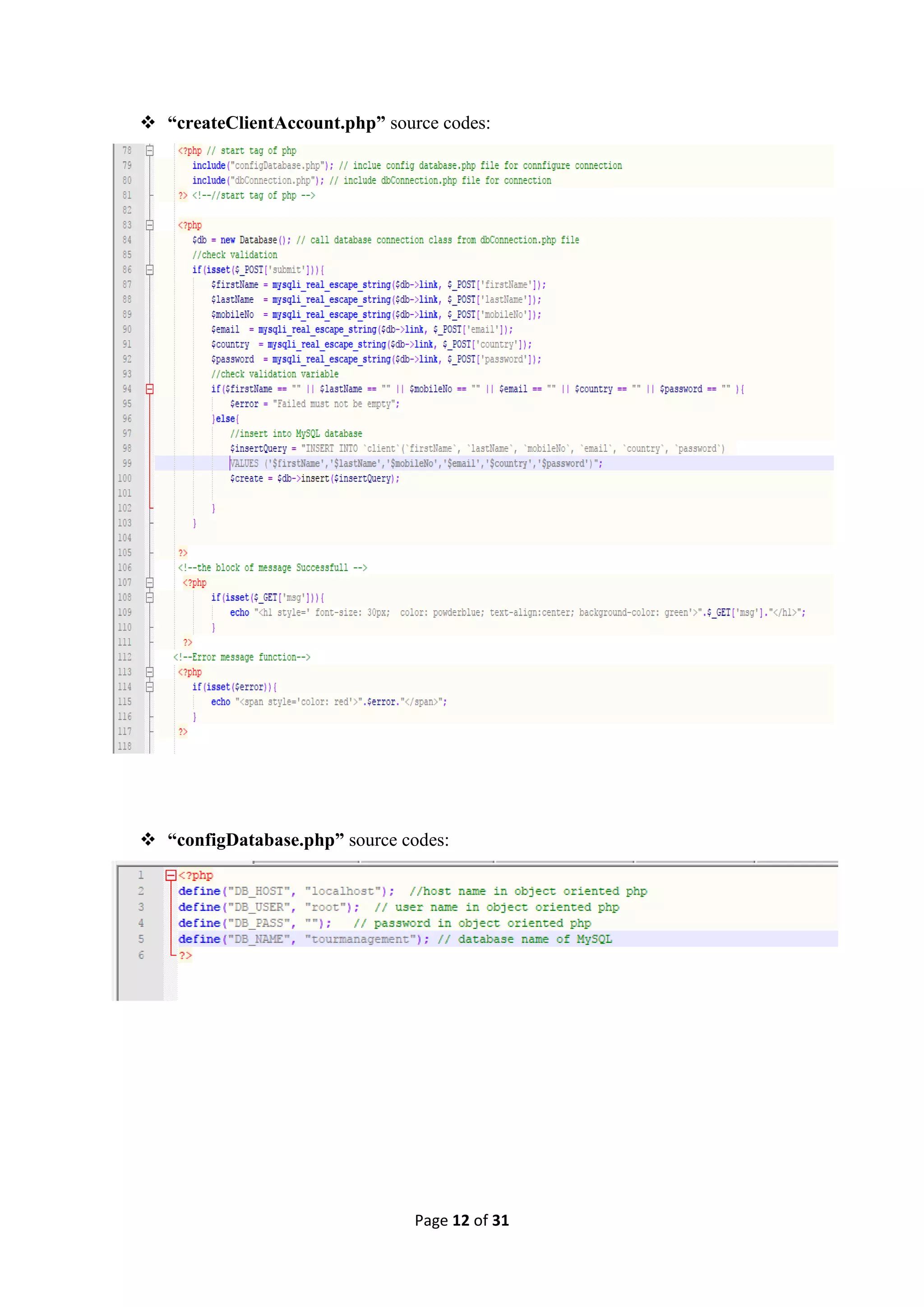Collapse the isset submit block at line 86
The height and width of the screenshot is (1307, 924).
click(x=150, y=270)
